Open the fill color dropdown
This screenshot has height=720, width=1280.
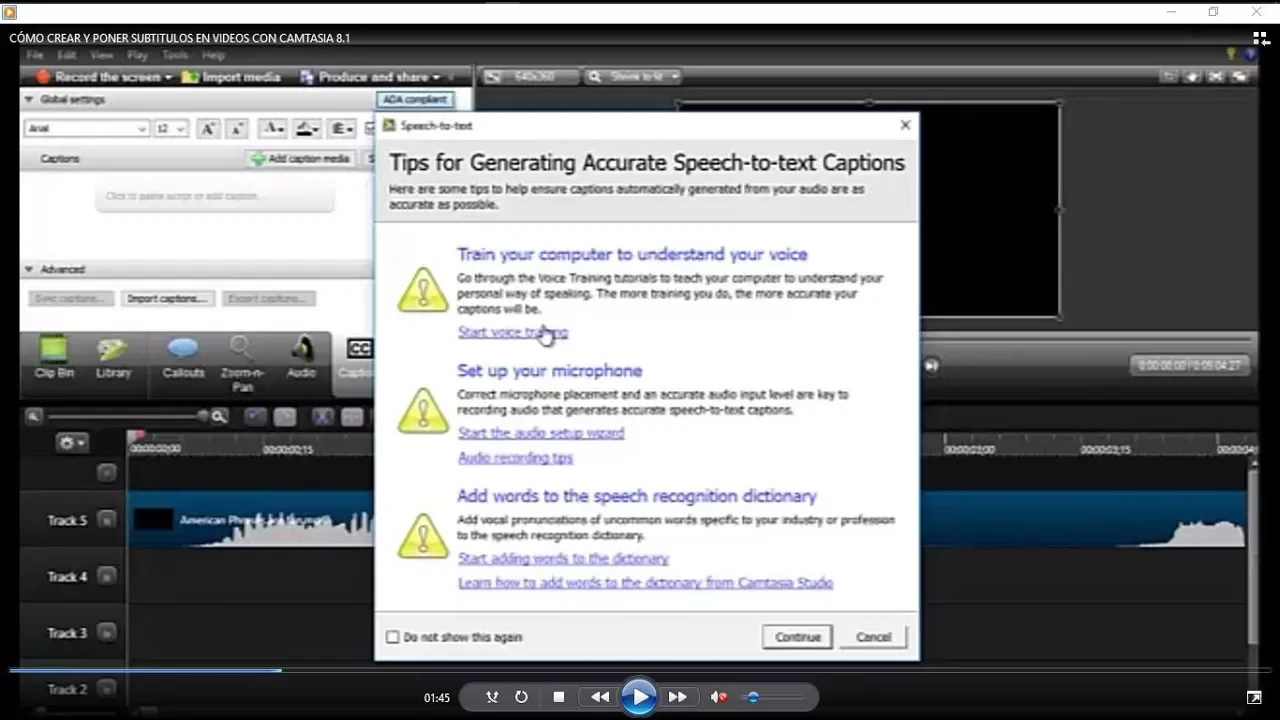click(x=308, y=129)
